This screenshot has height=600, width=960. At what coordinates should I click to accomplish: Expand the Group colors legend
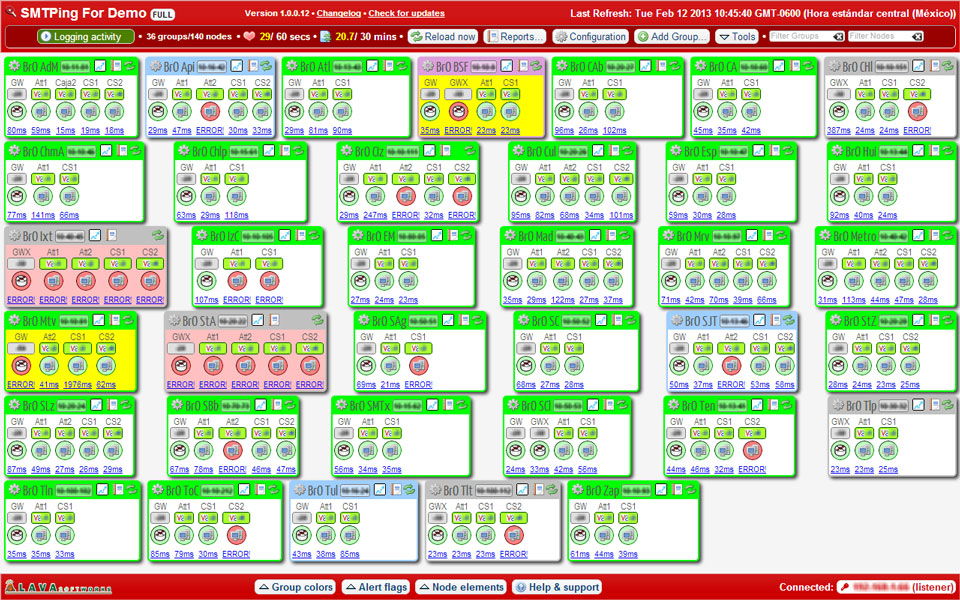point(296,587)
